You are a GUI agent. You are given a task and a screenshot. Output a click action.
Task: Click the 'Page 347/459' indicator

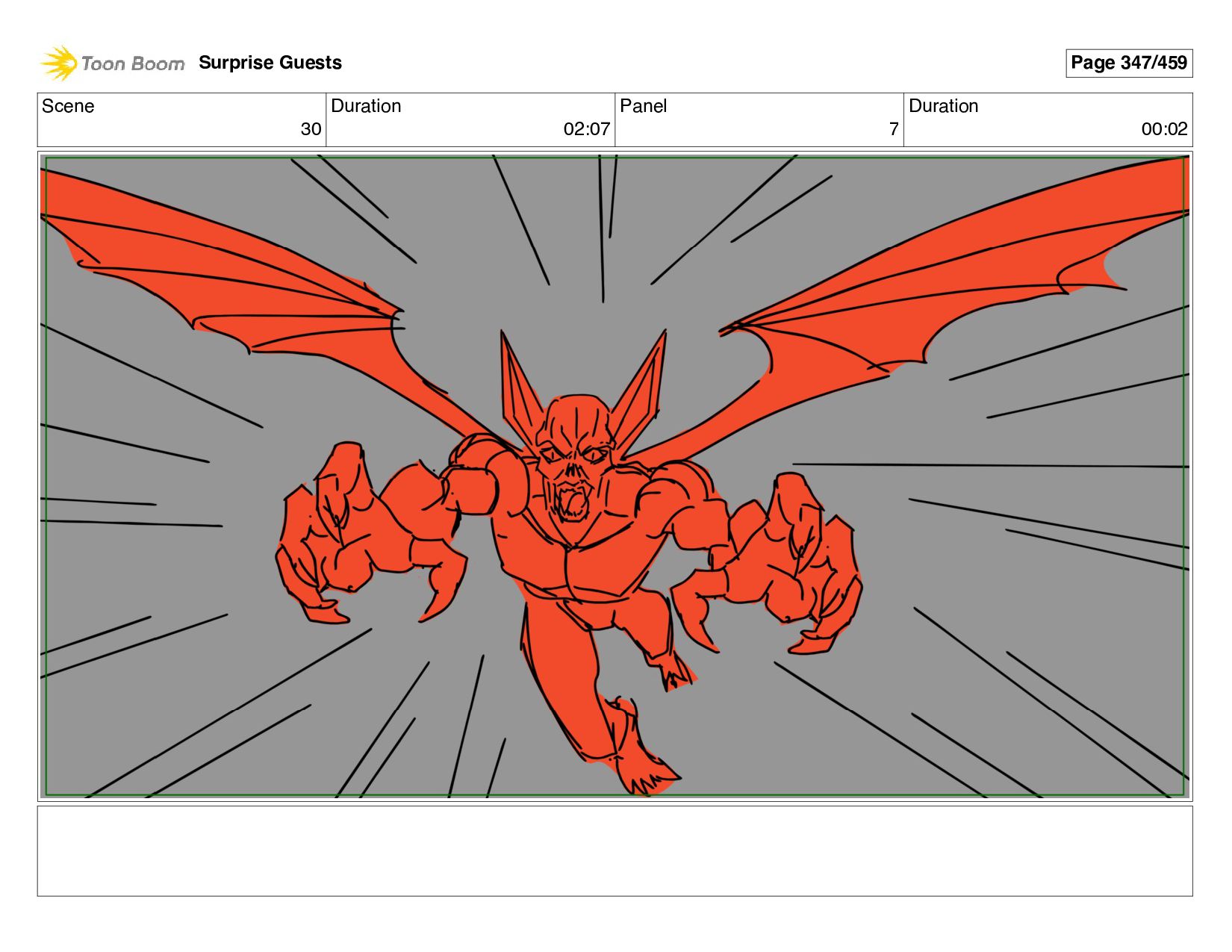pos(1129,63)
